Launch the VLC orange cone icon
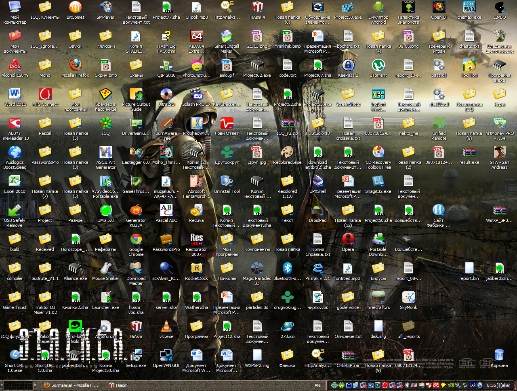The image size is (517, 391). click(x=166, y=326)
